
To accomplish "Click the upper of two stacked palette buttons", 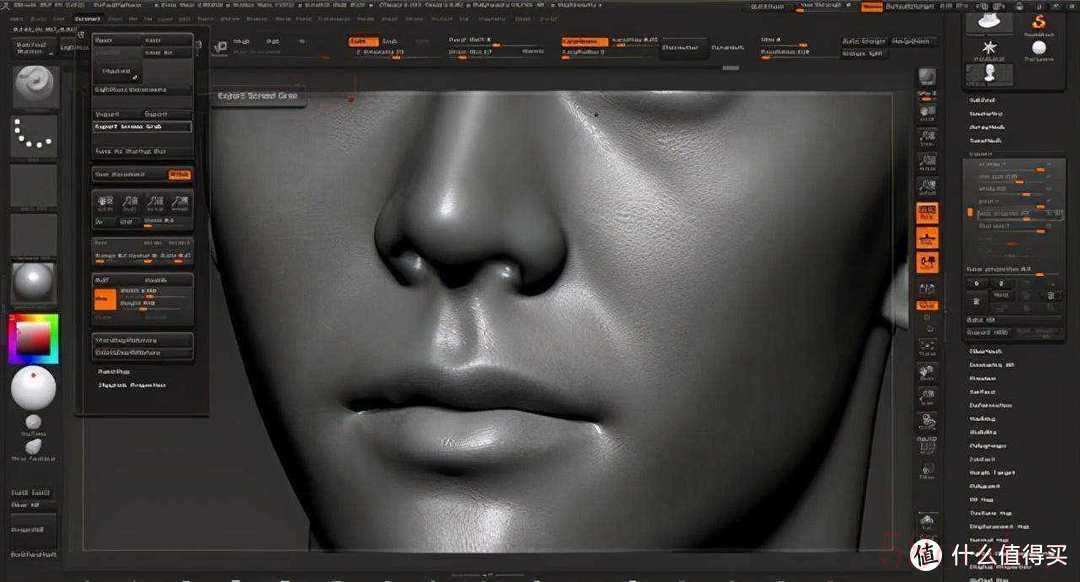I will (143, 340).
